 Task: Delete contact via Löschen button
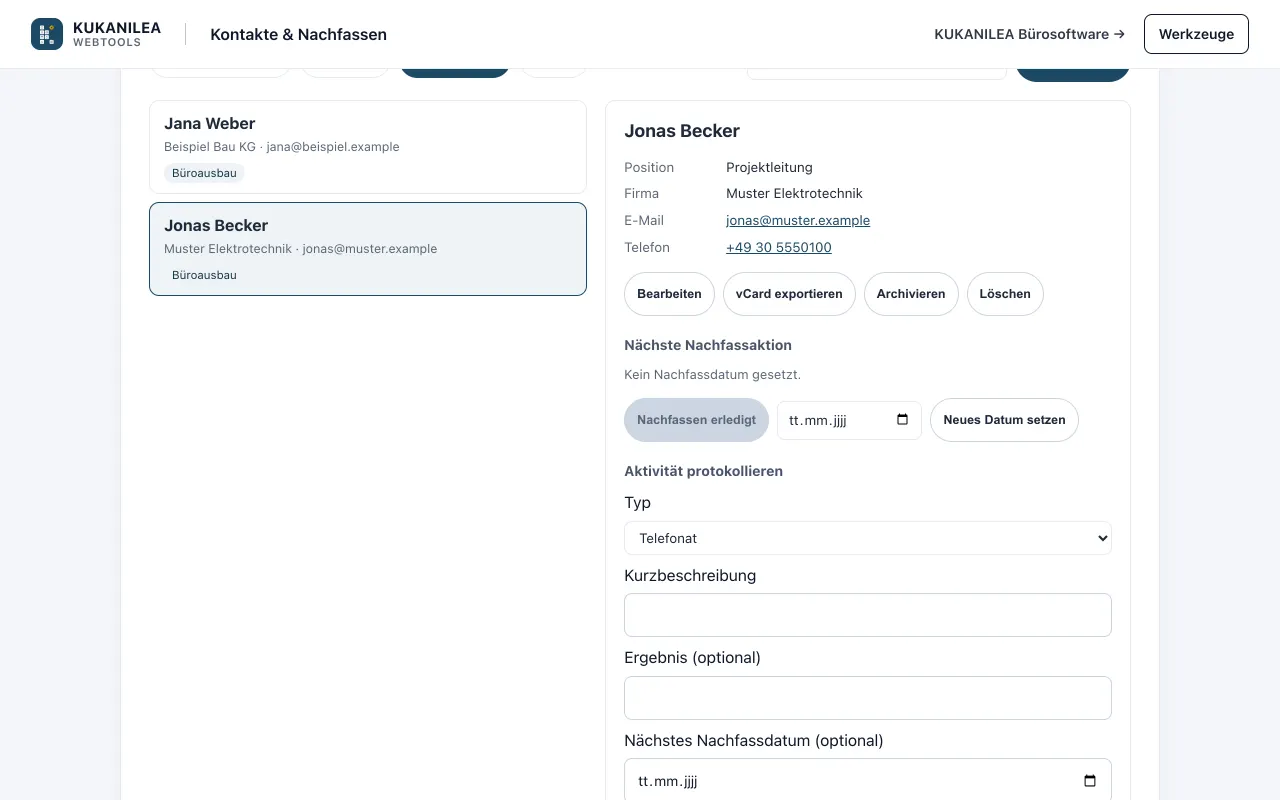(1005, 294)
